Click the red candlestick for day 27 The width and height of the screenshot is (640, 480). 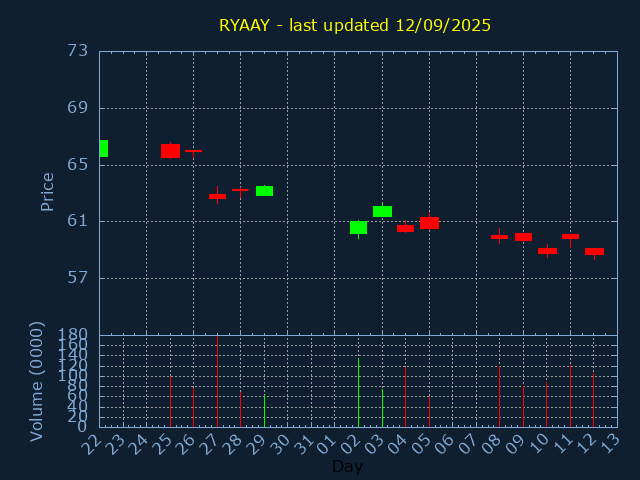click(218, 196)
